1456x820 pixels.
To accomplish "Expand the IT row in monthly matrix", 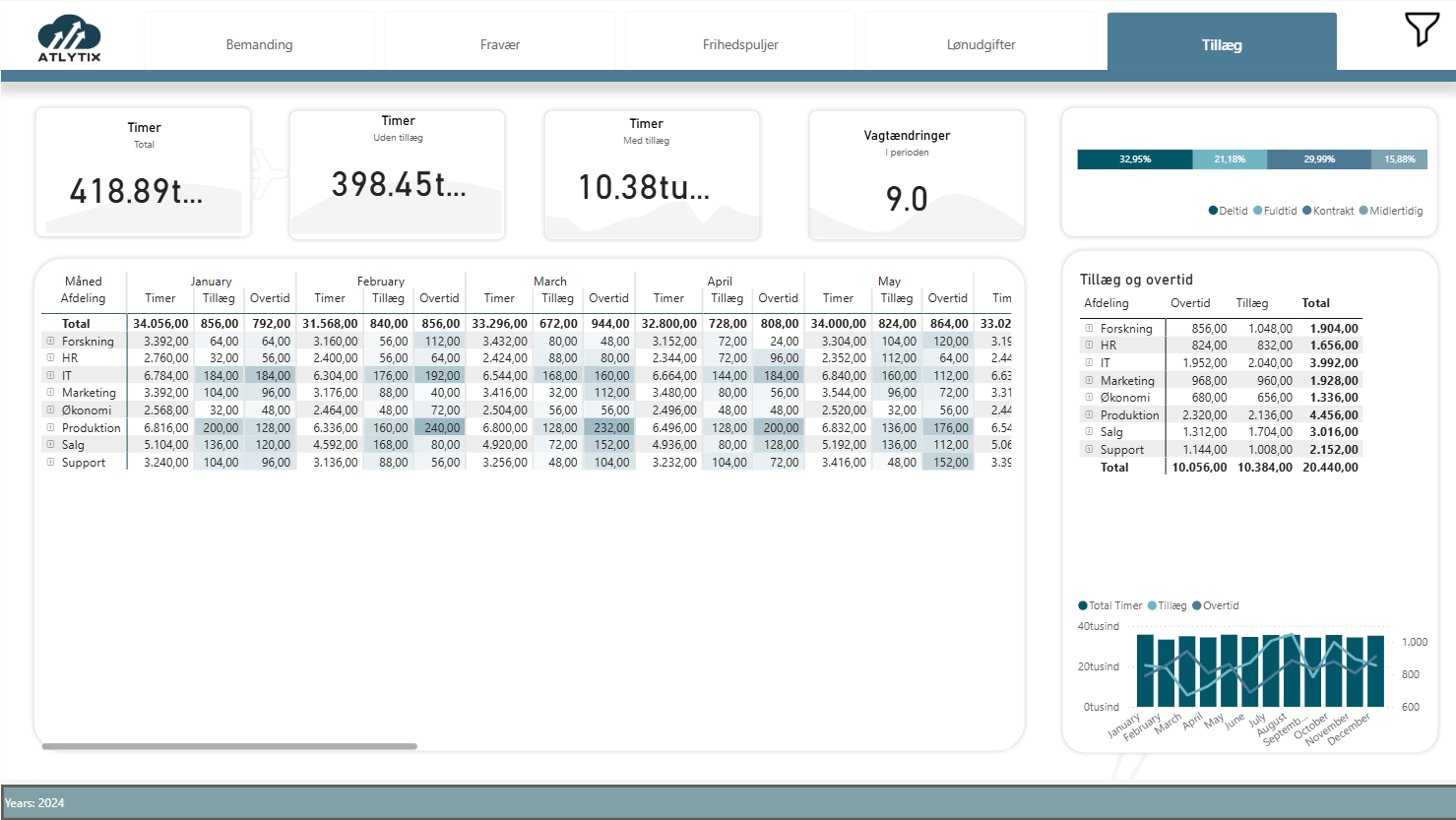I will tap(50, 375).
